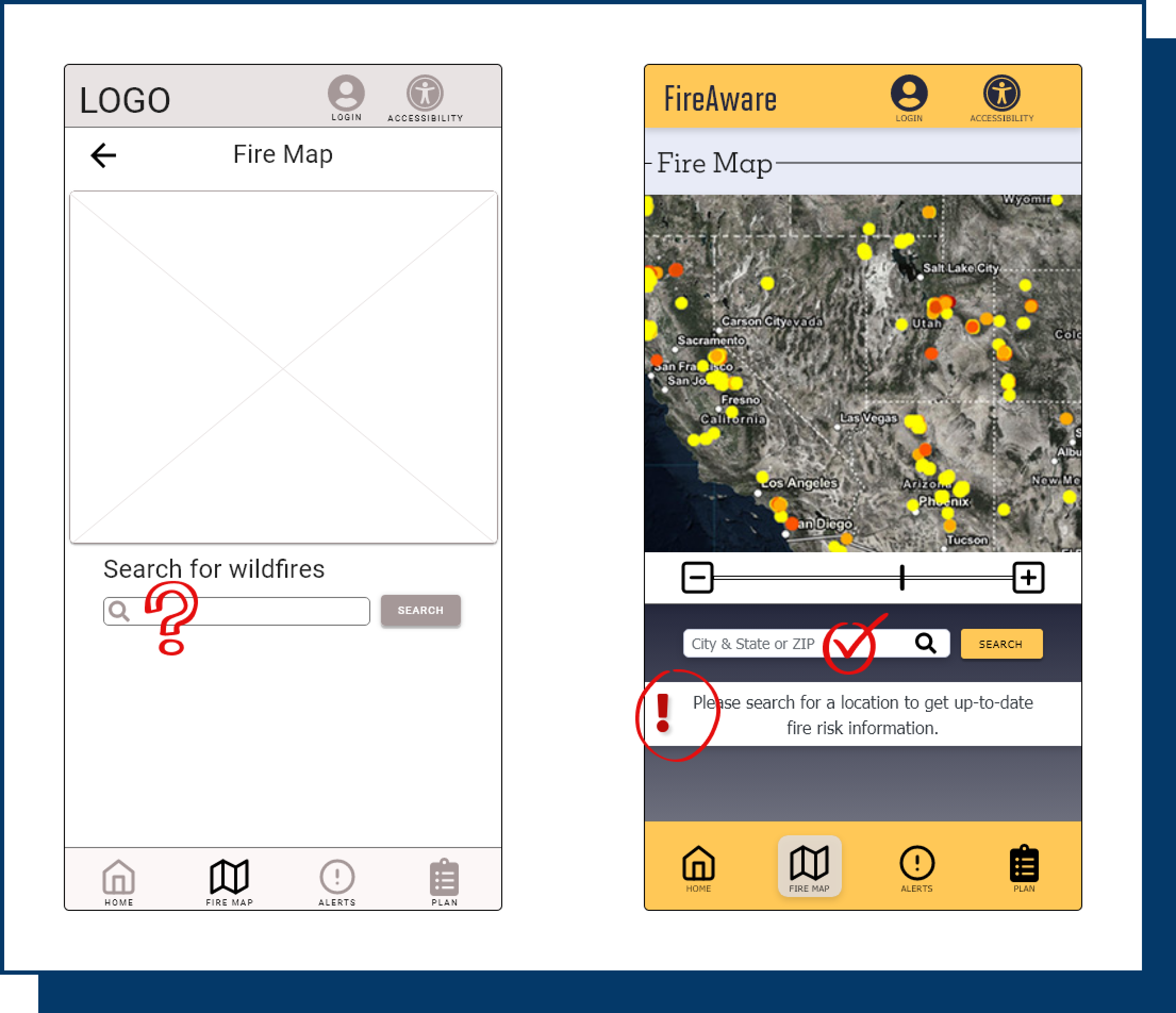Select highlighted Fire Map tab in yellow bar

pos(809,866)
